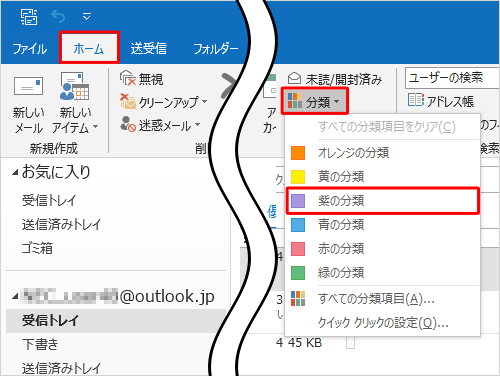Select 受信トレイ under お気に入り

[x=49, y=200]
